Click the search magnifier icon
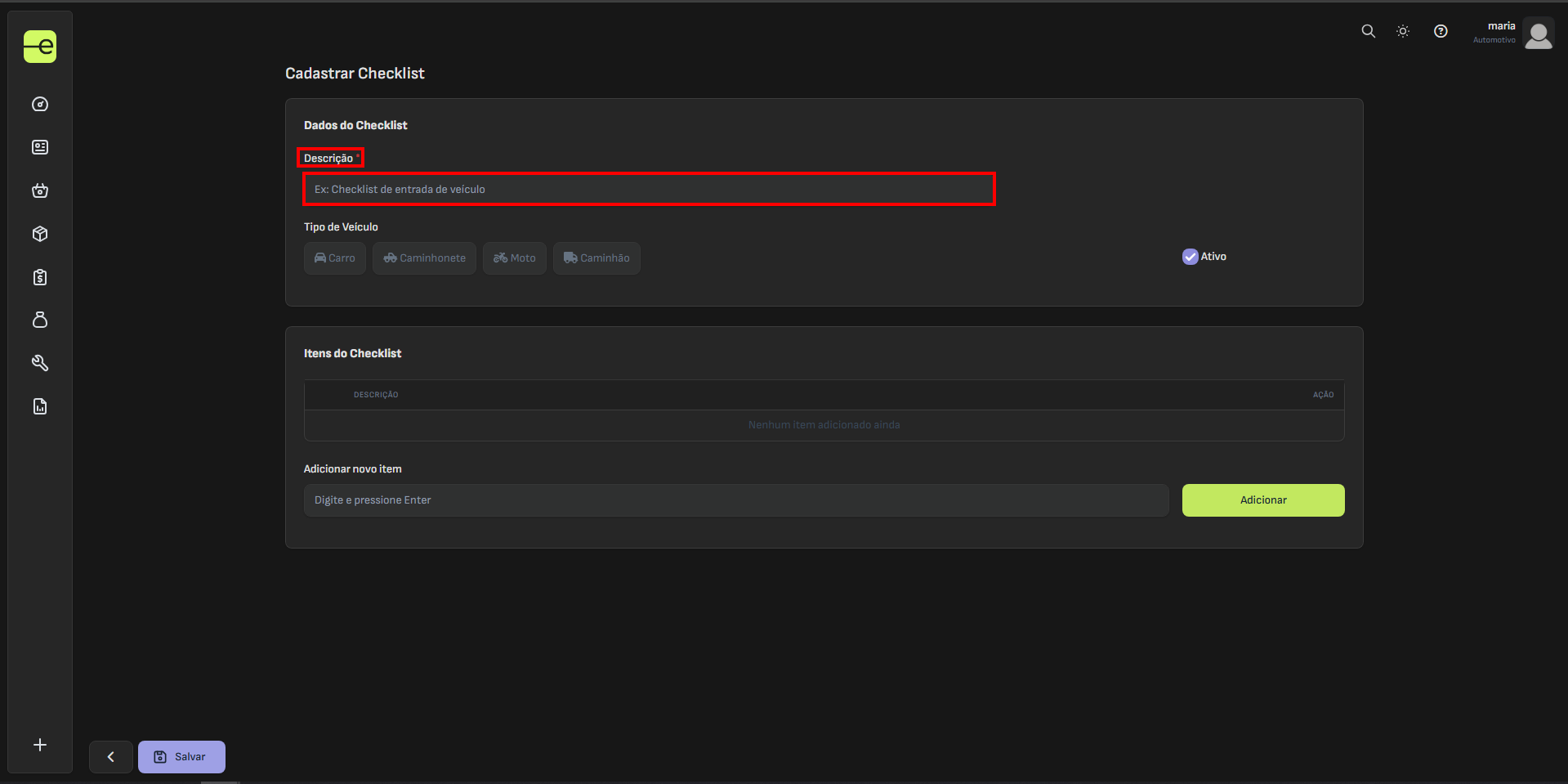Screen dimensions: 1568x784 click(x=1368, y=31)
